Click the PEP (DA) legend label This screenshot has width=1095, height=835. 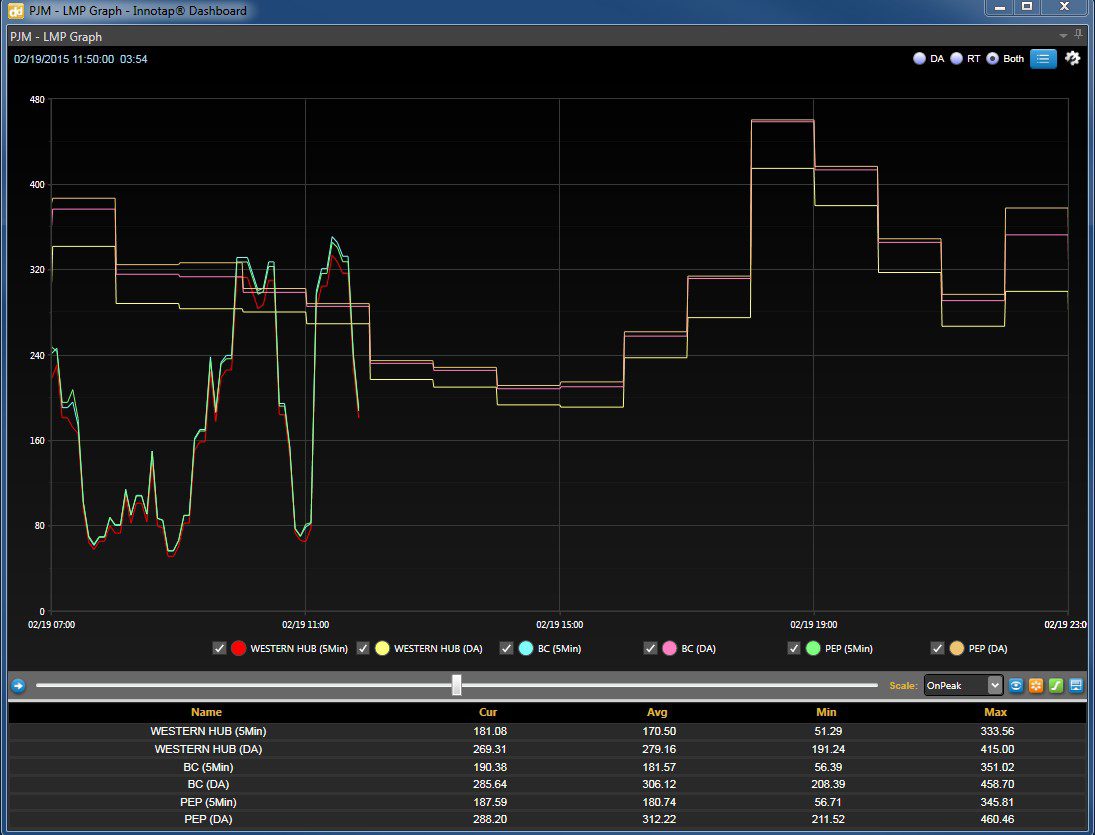[x=988, y=649]
